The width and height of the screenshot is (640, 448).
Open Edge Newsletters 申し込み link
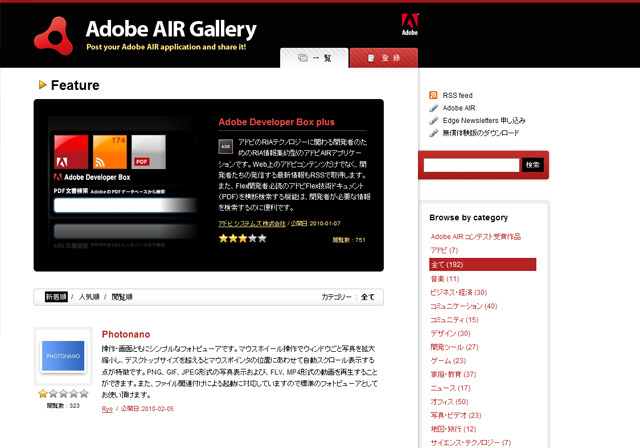point(484,120)
